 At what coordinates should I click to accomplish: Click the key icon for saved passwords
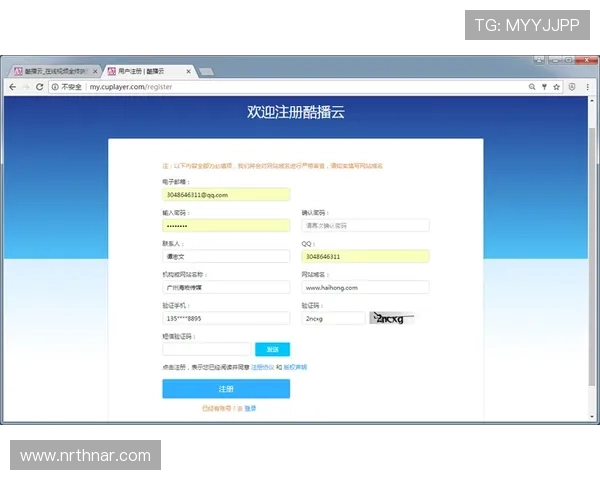pyautogui.click(x=544, y=87)
